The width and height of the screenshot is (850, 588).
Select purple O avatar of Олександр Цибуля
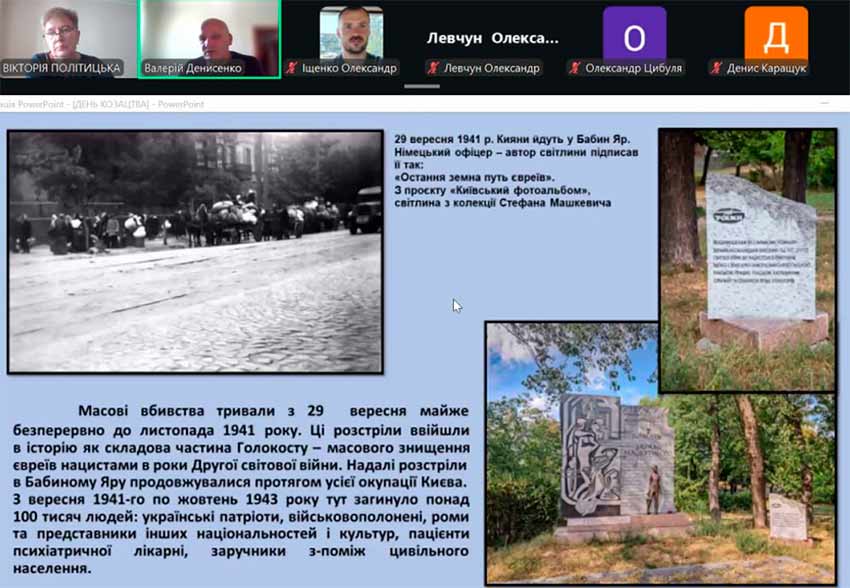tap(634, 34)
